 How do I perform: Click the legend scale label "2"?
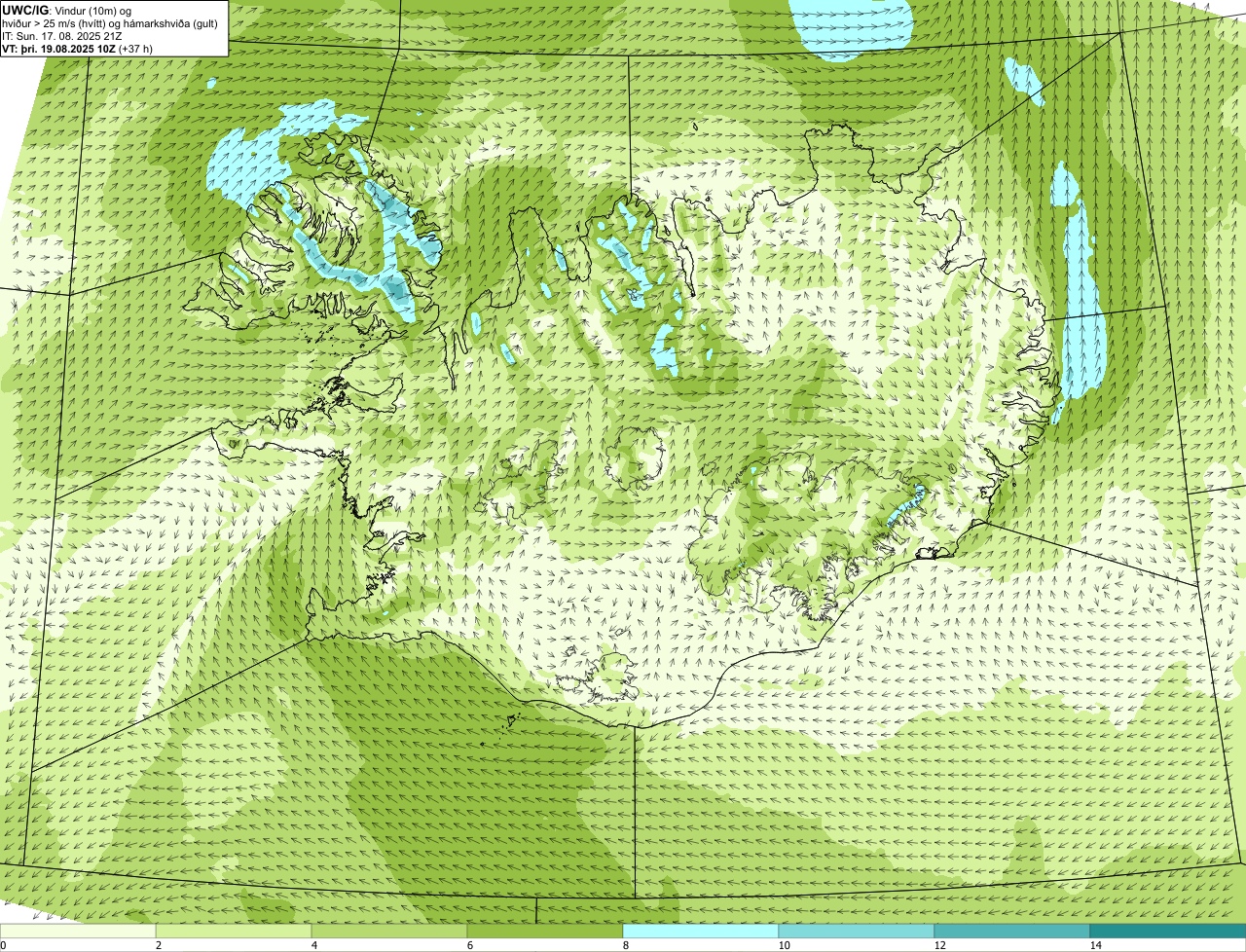(158, 945)
